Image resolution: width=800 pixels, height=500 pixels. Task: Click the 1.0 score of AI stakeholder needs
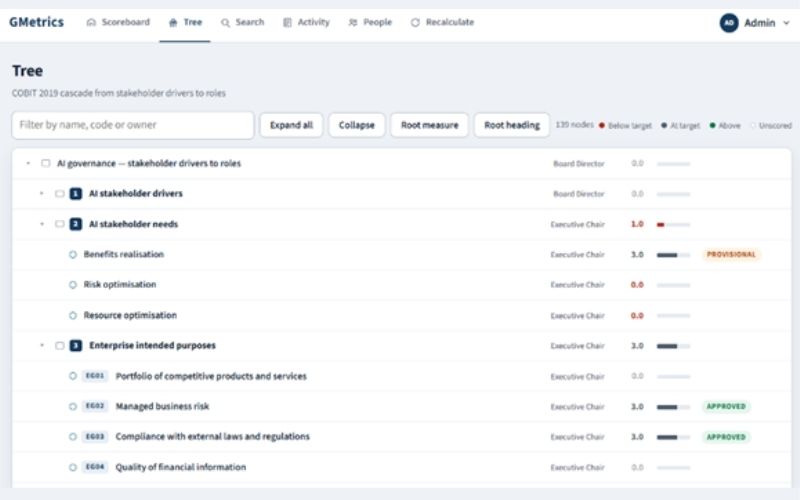point(637,224)
